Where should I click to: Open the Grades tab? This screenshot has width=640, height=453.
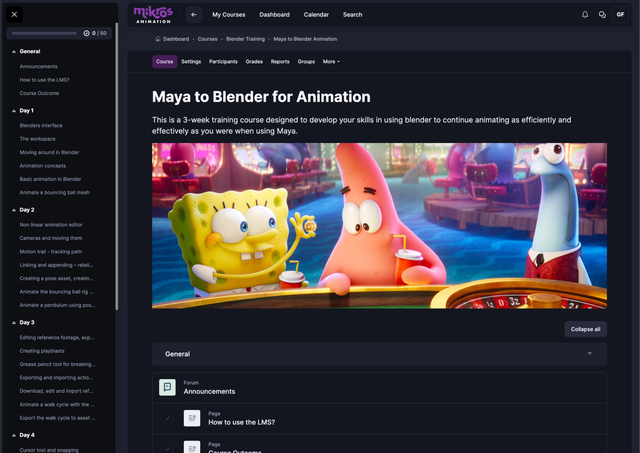(254, 62)
